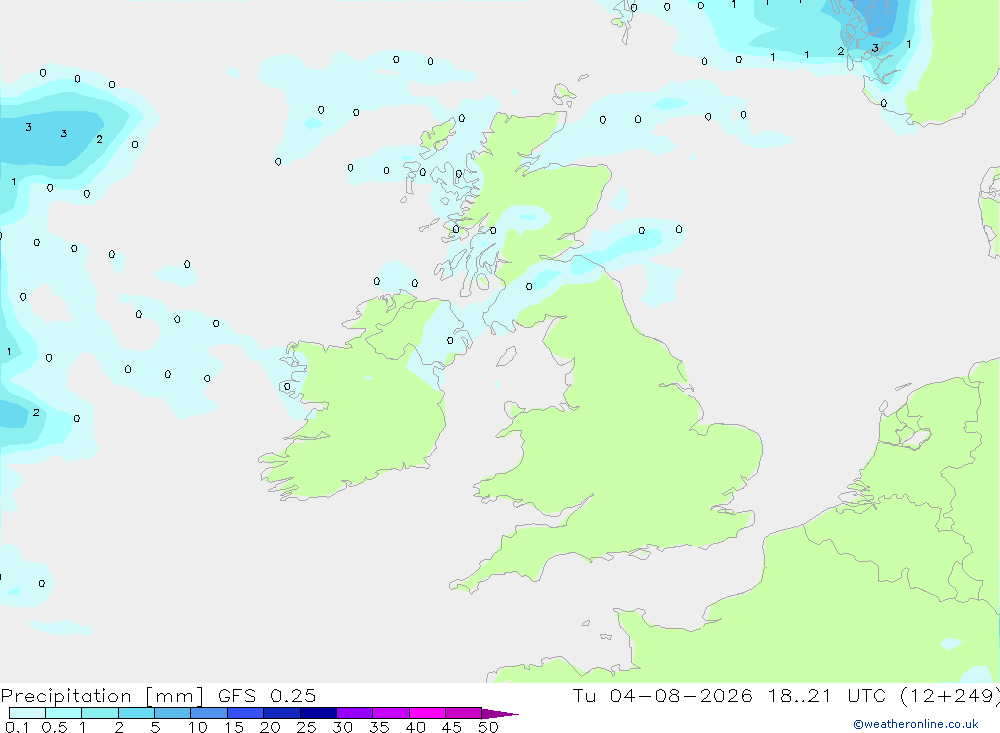Click the "0.1" legend scale label
1000x733 pixels.
click(x=17, y=727)
